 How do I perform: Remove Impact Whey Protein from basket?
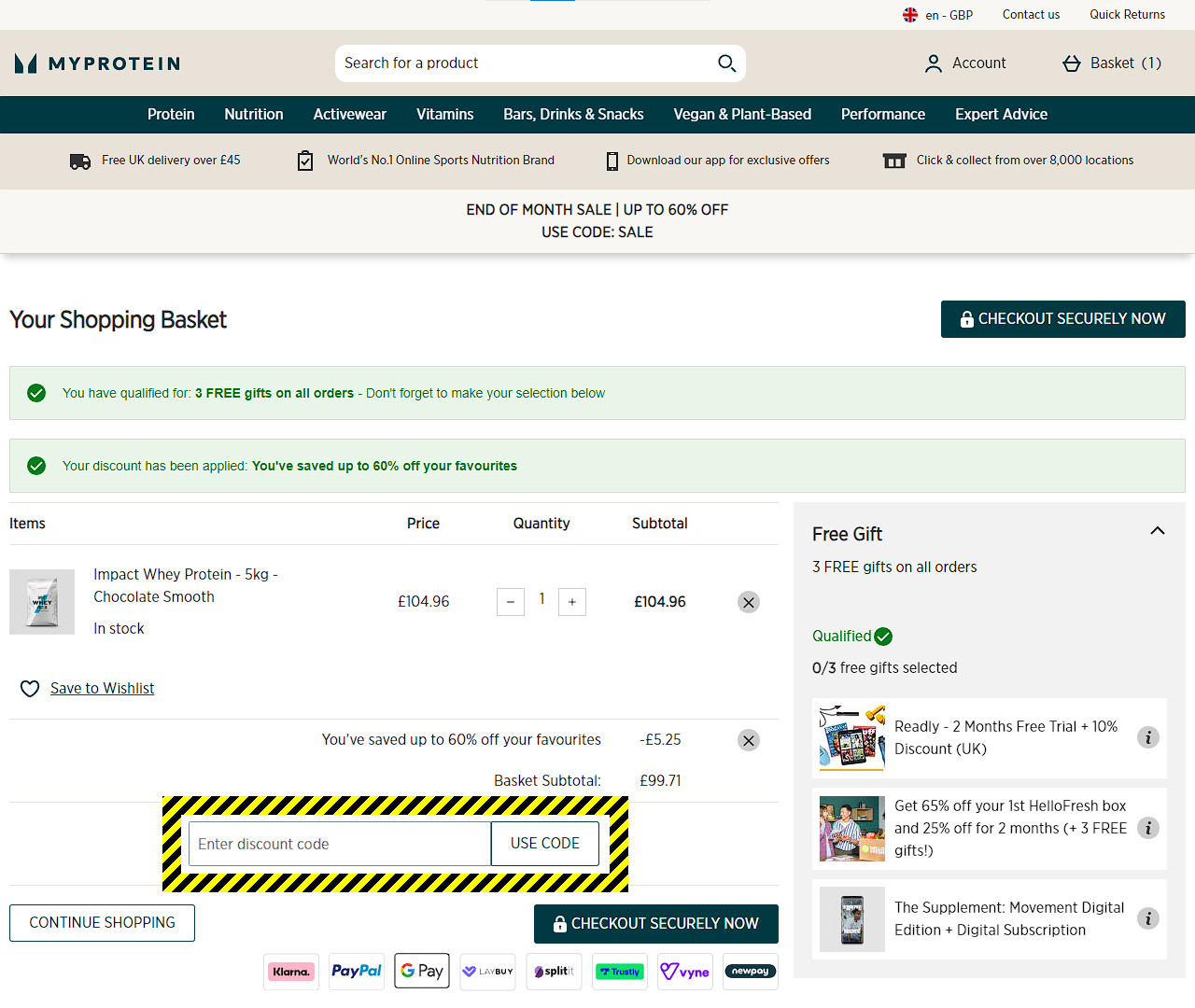coord(749,602)
